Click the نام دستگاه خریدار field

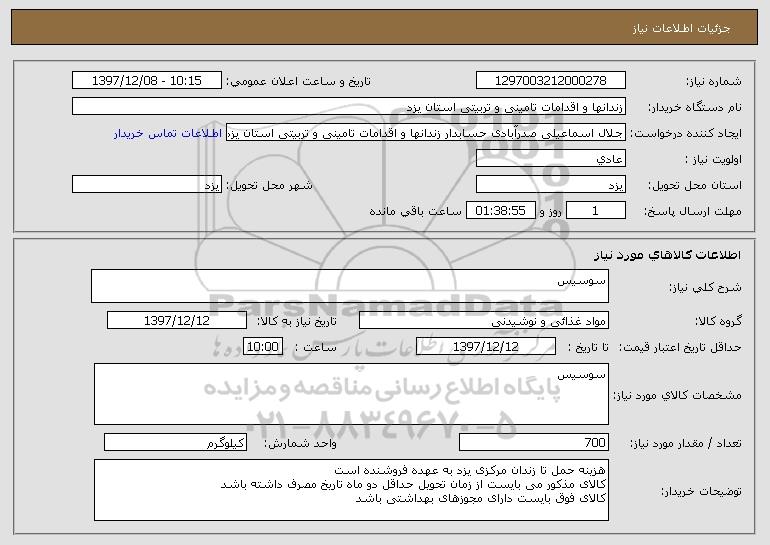349,107
